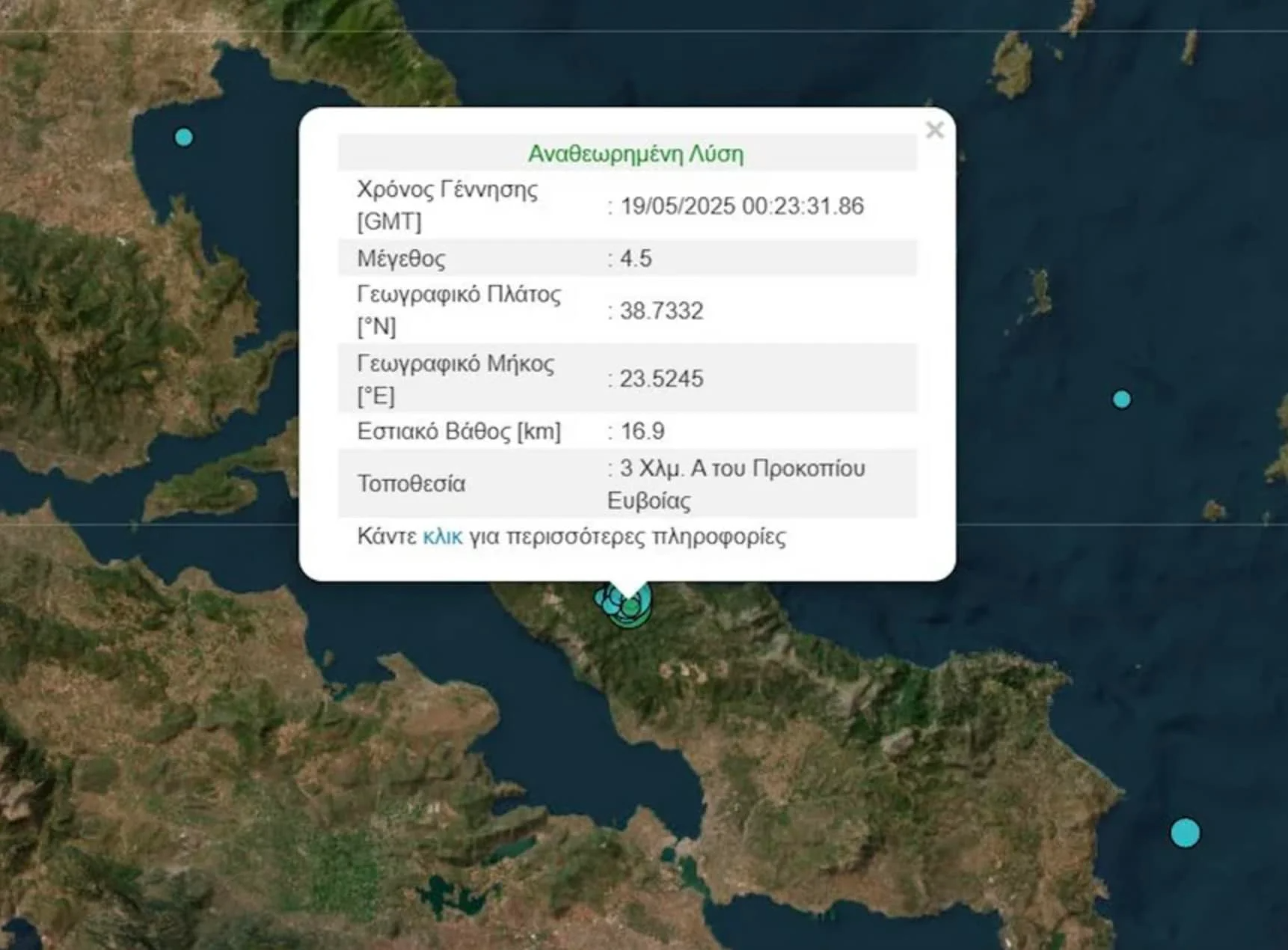Select the large cyan marker at bottom right

click(x=1185, y=833)
